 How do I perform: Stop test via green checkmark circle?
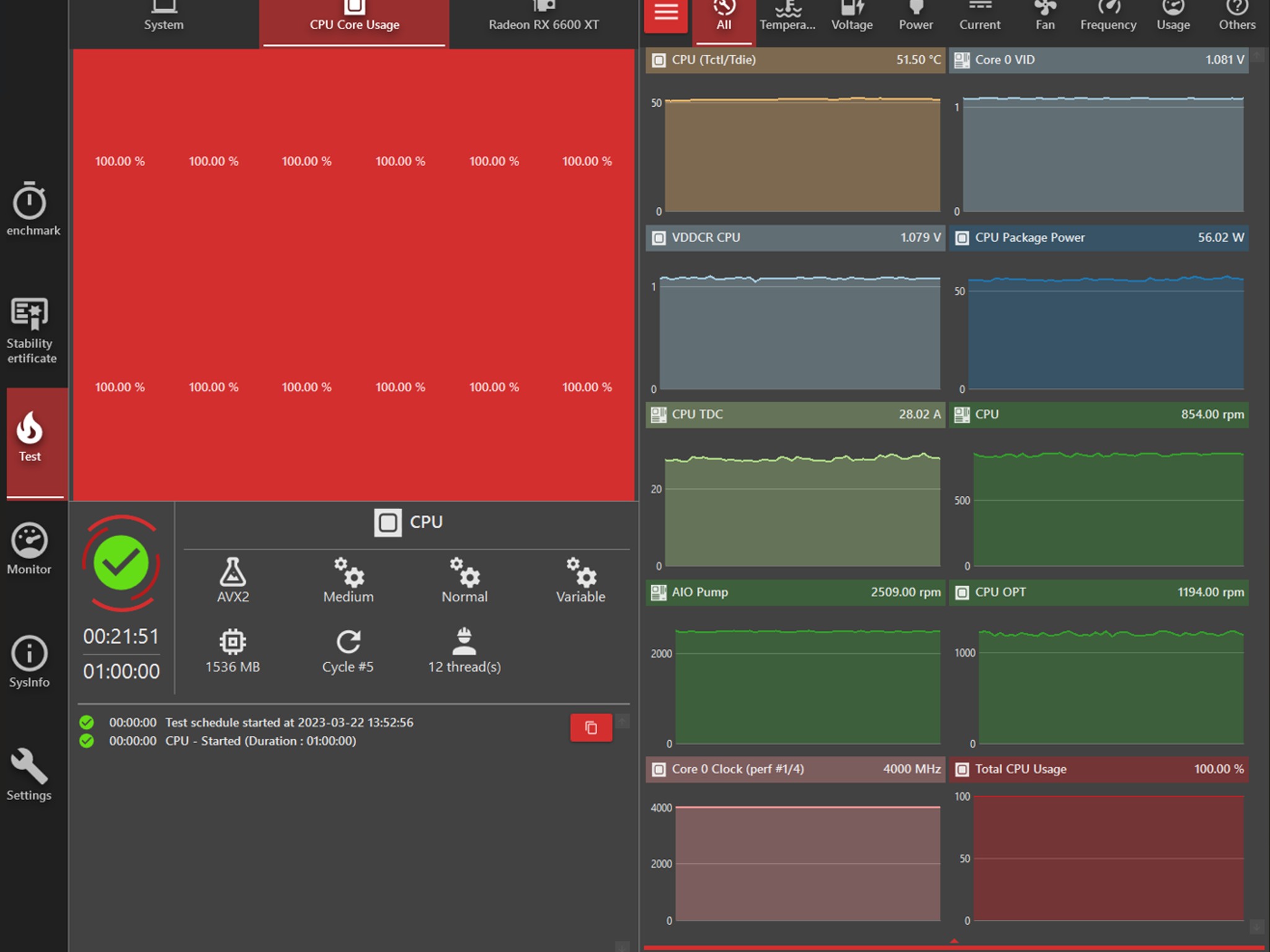tap(121, 563)
